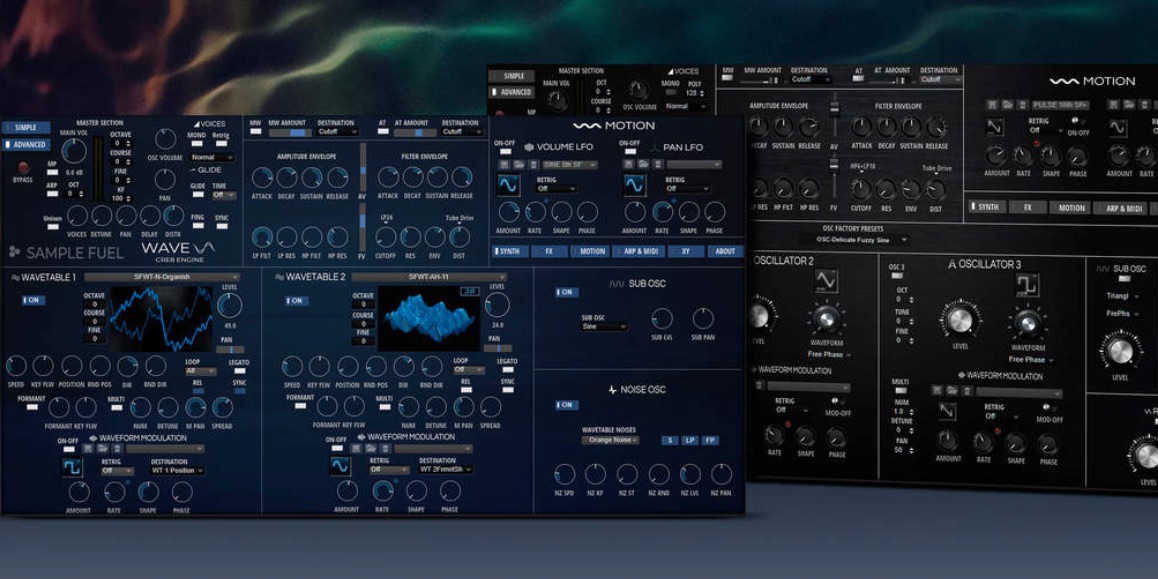Enable ARP toggle in Master Section

52,194
